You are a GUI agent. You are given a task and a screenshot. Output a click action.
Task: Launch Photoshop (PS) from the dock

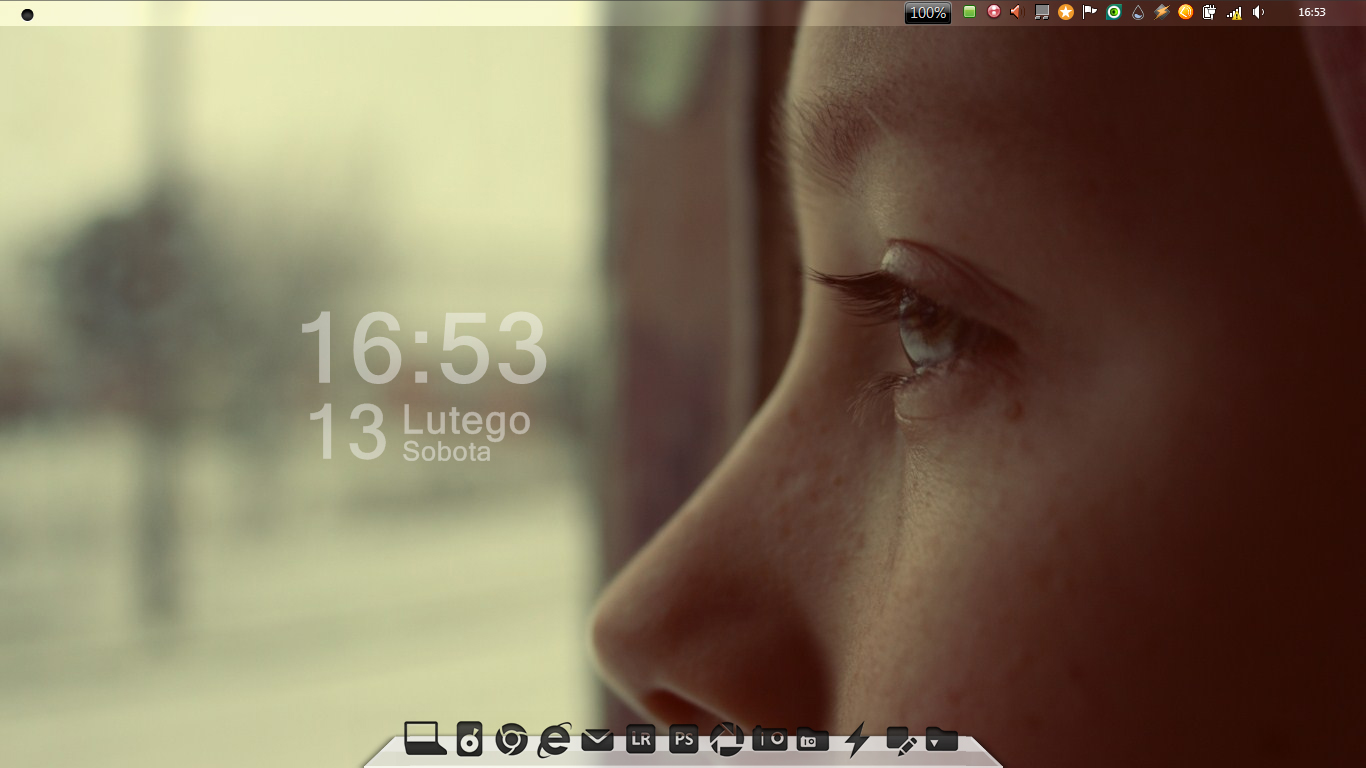coord(683,740)
